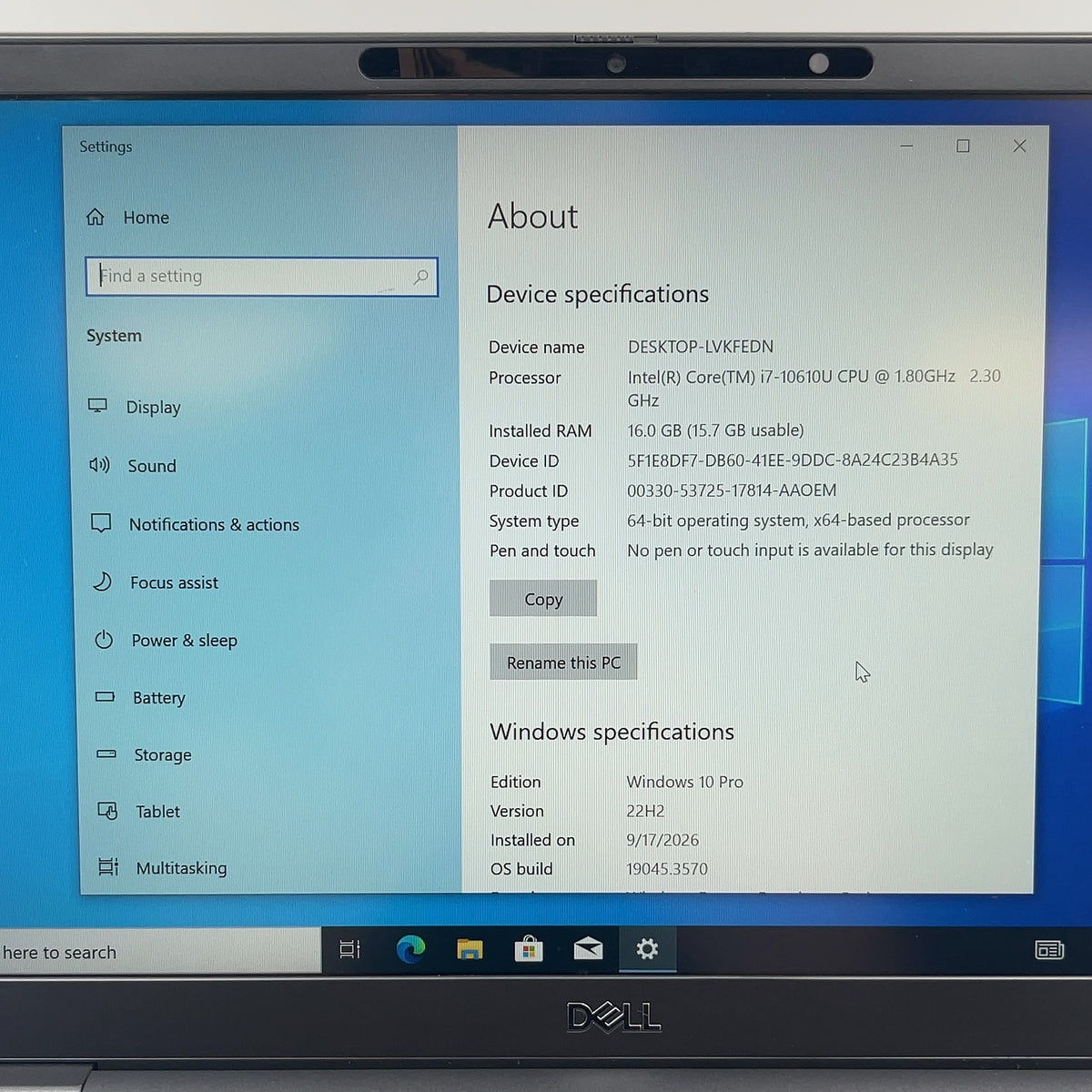Open Microsoft Store from the taskbar
Screen dimensions: 1092x1092
[x=529, y=950]
